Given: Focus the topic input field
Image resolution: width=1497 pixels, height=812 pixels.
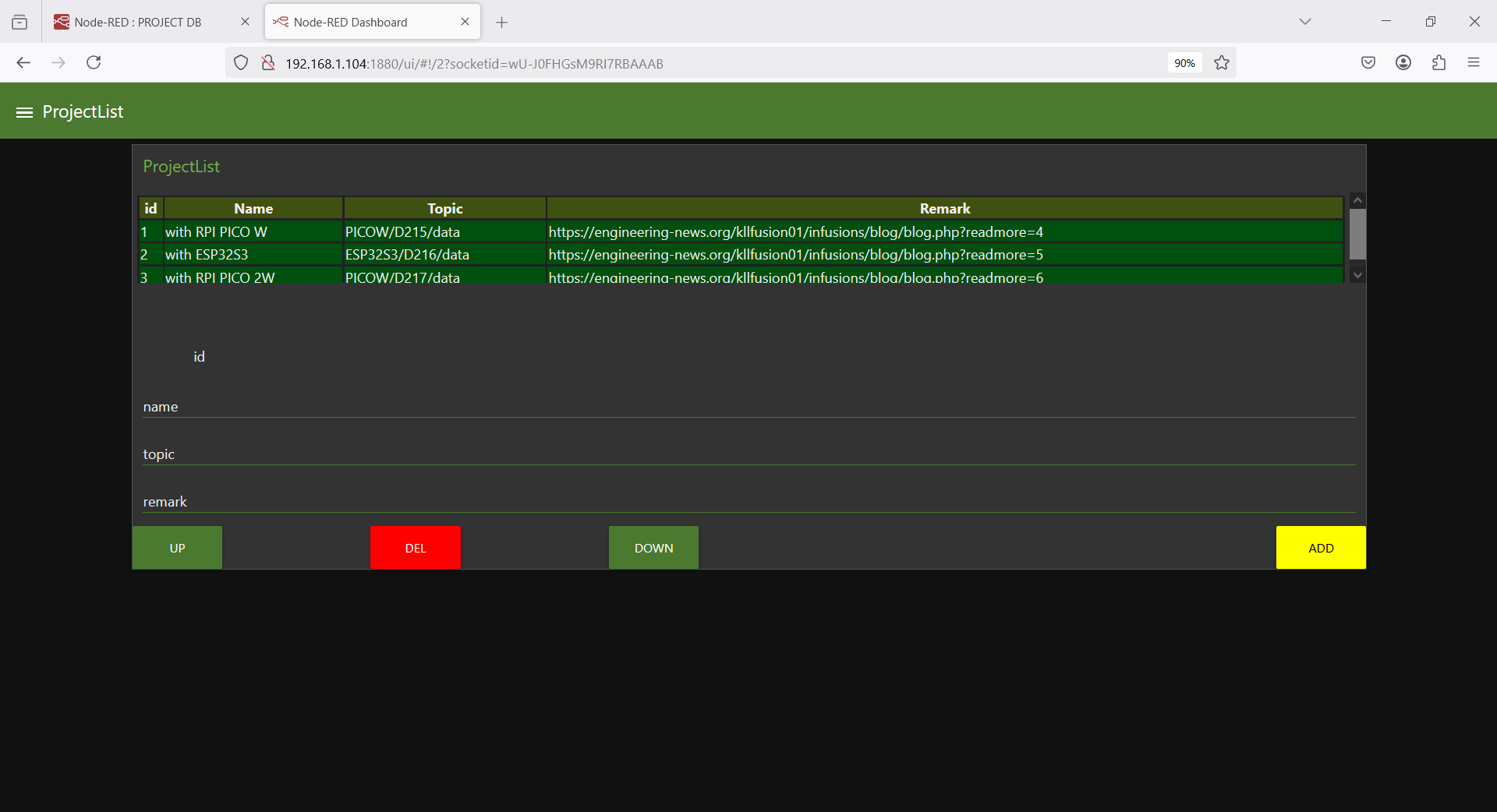Looking at the screenshot, I should point(748,454).
